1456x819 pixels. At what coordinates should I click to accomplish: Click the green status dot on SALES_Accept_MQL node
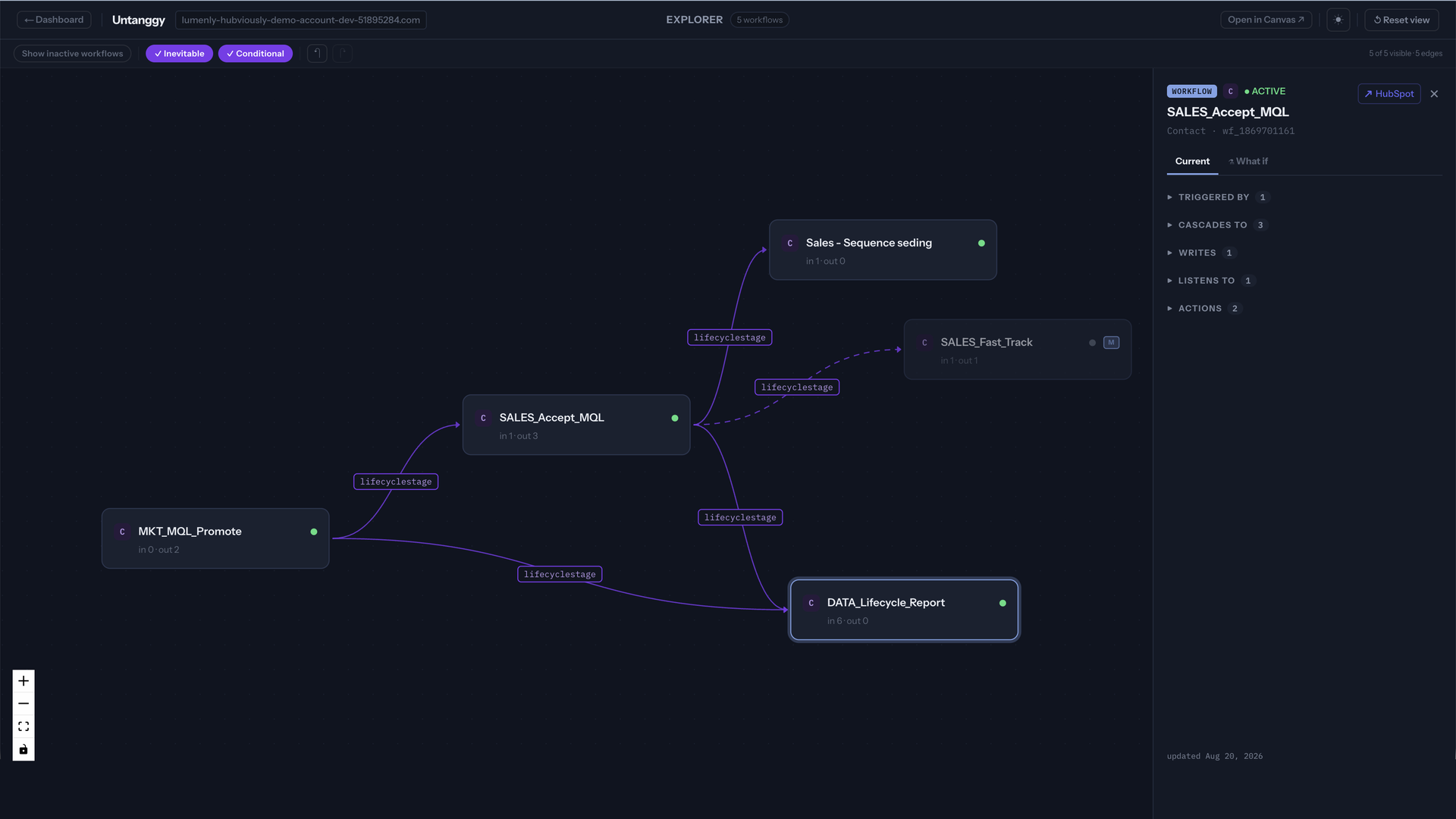(x=675, y=419)
